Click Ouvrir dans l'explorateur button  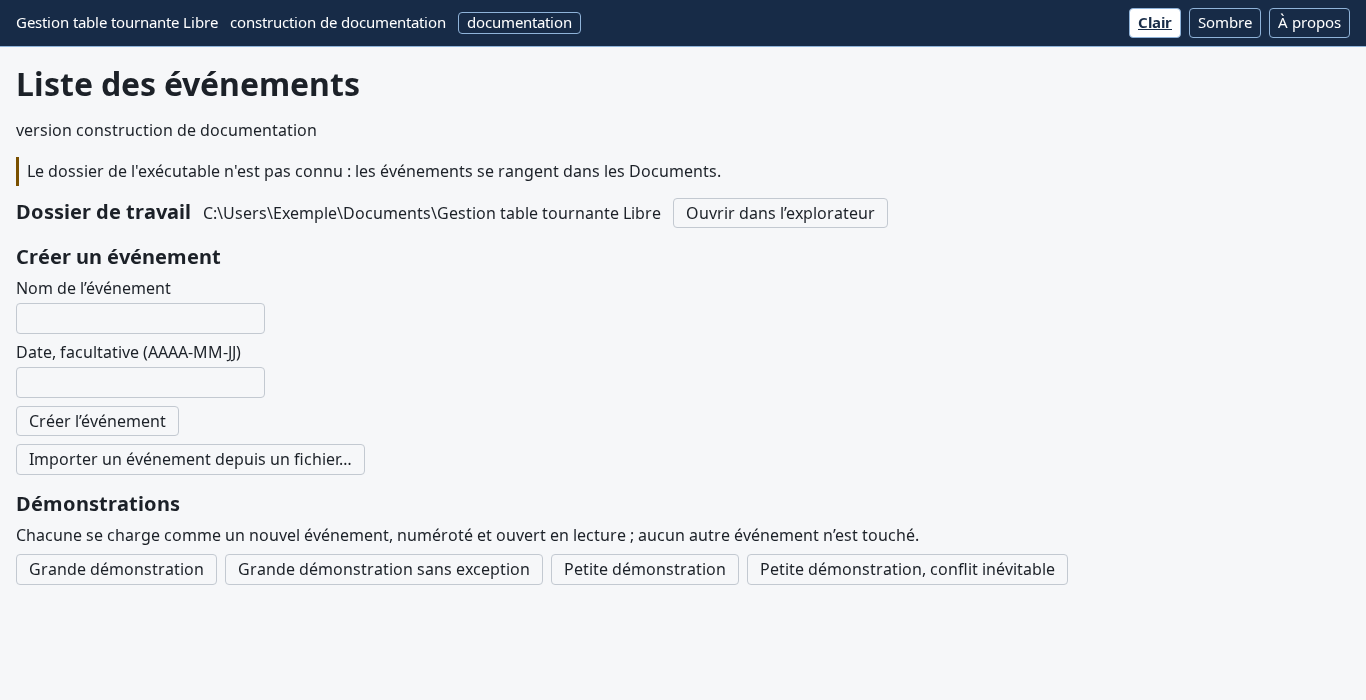click(x=780, y=213)
